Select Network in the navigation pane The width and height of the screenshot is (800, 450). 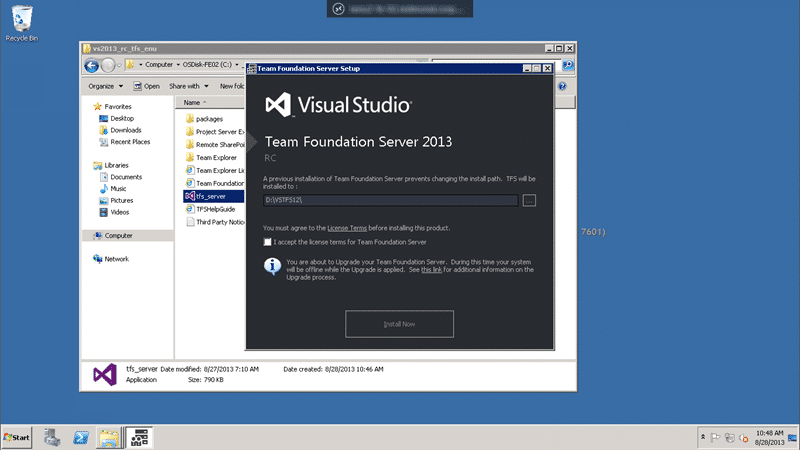pyautogui.click(x=111, y=259)
